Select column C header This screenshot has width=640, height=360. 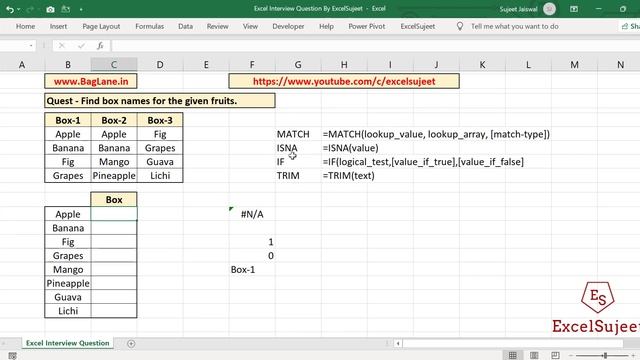pos(114,64)
